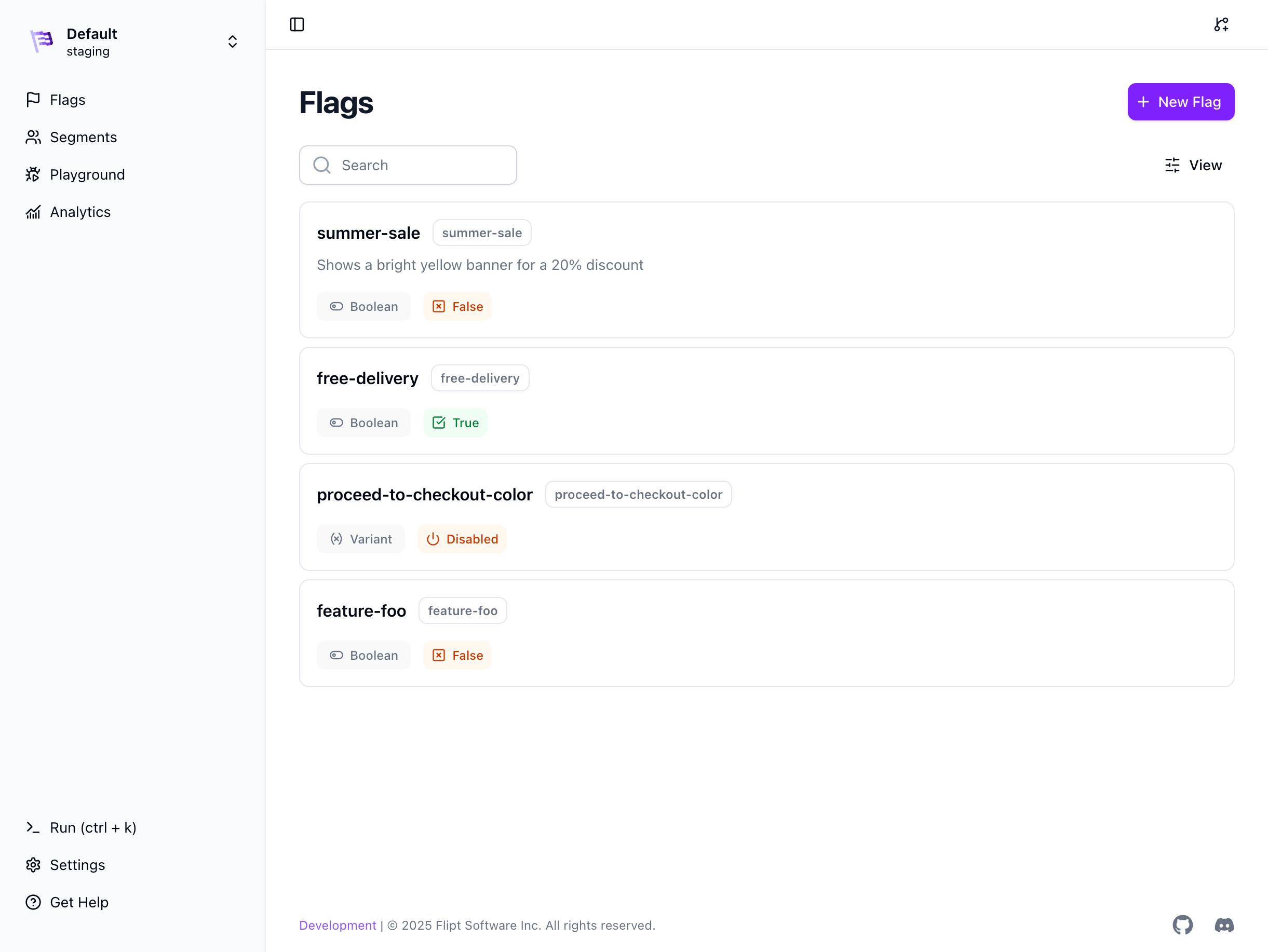Click the Development footer link
This screenshot has width=1268, height=952.
338,925
